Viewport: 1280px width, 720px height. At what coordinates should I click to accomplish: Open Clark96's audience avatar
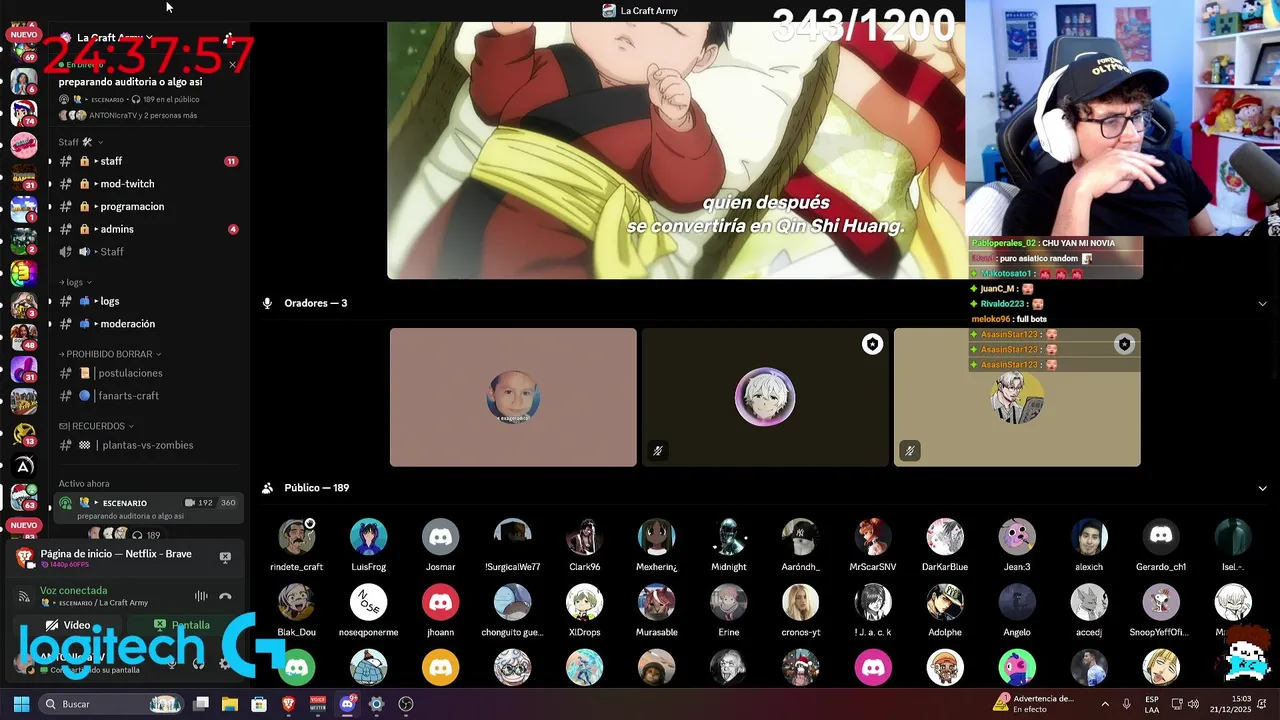pos(585,537)
